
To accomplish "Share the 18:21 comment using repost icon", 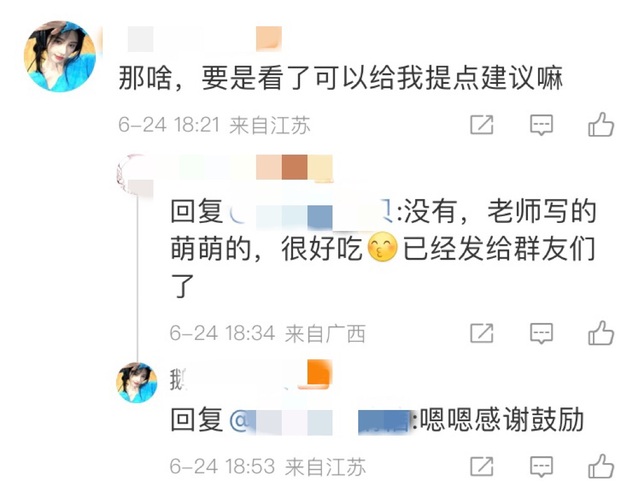I will pyautogui.click(x=482, y=125).
